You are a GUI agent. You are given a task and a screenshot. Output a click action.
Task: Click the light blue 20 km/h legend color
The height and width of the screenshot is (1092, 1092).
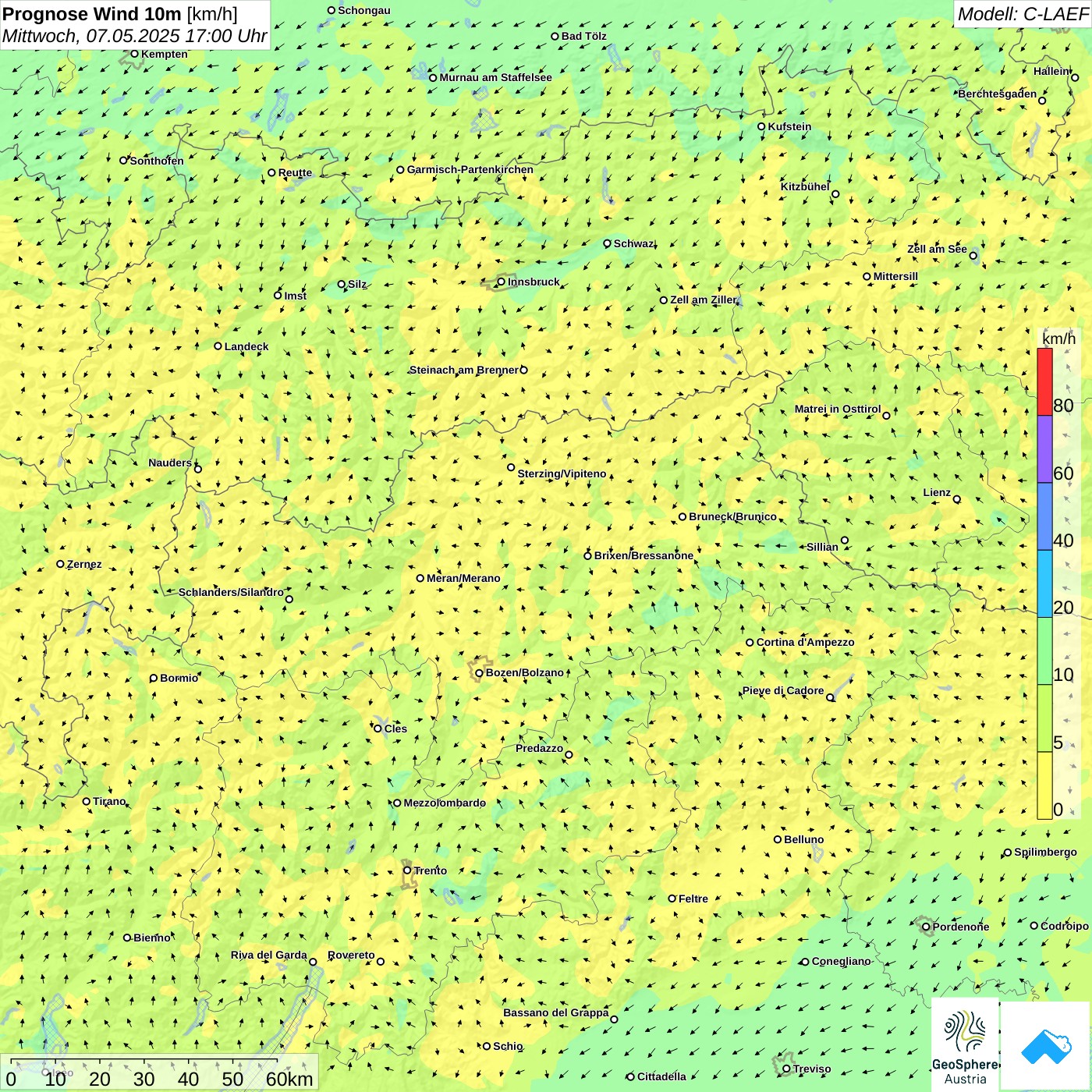1044,584
